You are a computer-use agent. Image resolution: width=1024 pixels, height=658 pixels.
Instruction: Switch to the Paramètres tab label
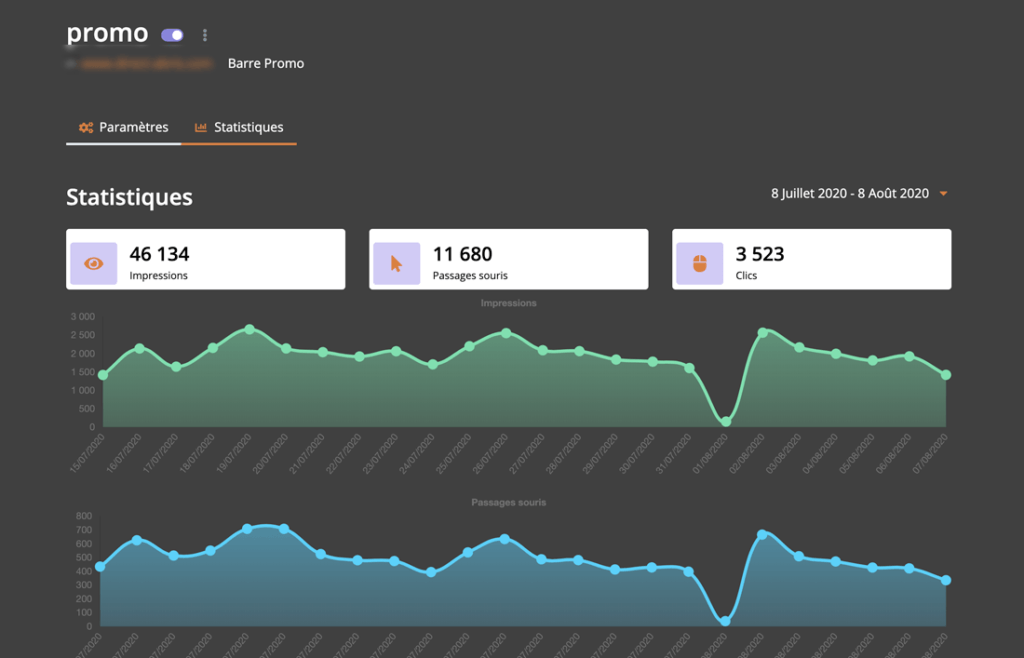point(133,128)
